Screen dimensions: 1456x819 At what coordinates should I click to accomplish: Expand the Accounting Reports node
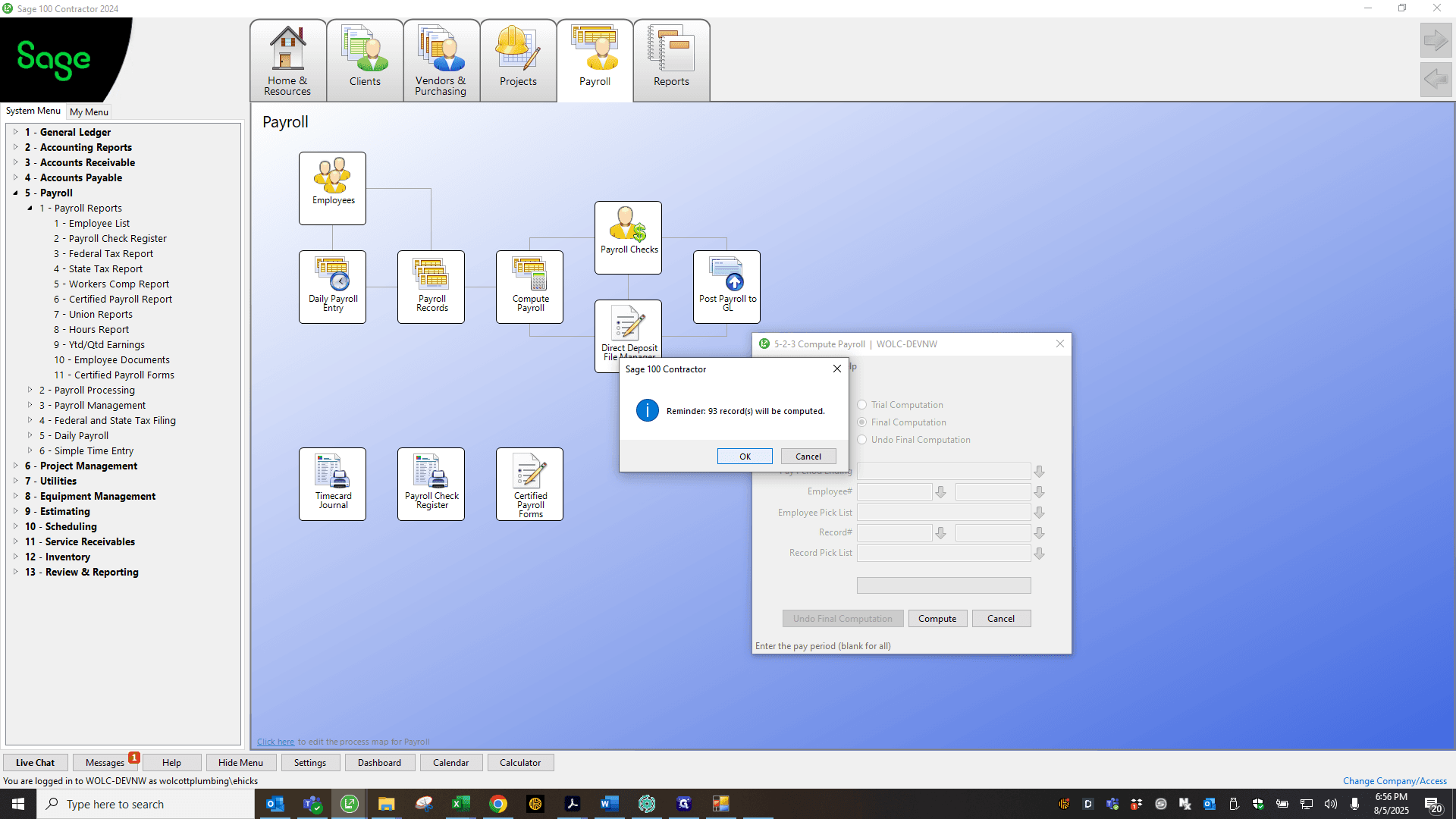pos(15,147)
